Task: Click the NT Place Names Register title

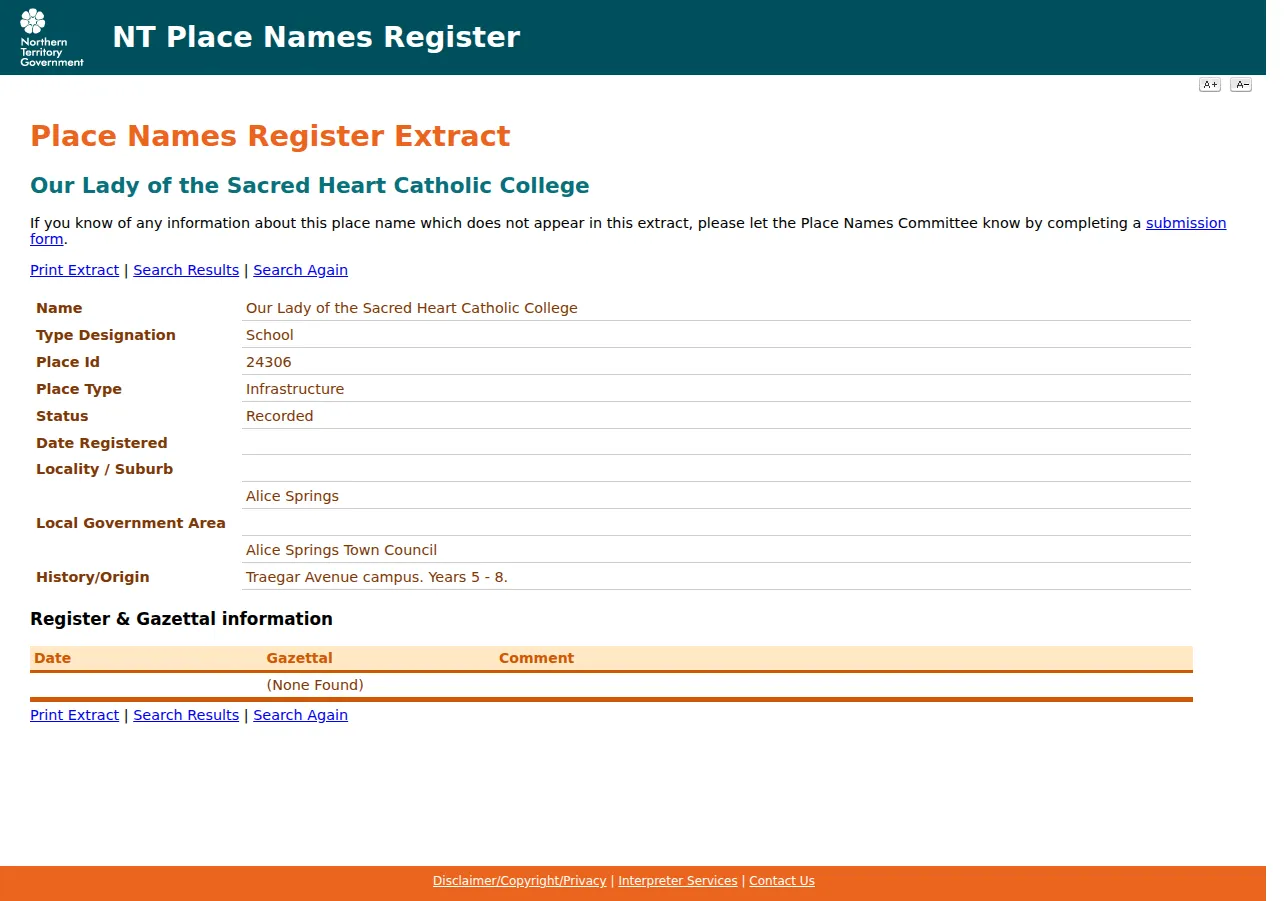Action: click(x=316, y=37)
